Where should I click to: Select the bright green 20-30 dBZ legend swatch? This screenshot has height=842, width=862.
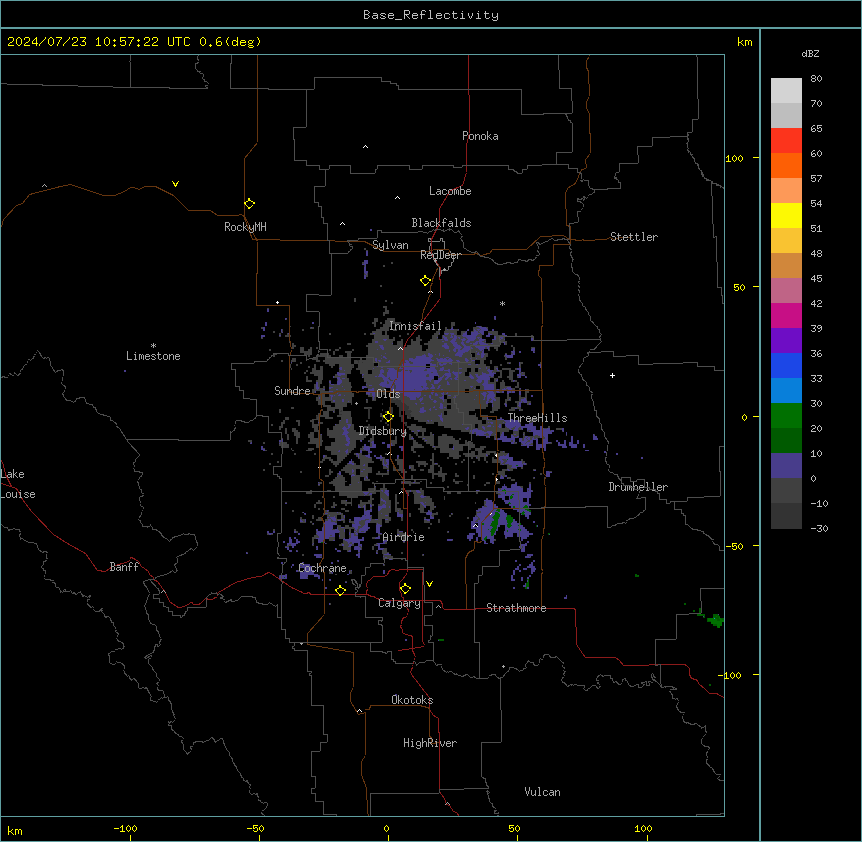coord(786,416)
